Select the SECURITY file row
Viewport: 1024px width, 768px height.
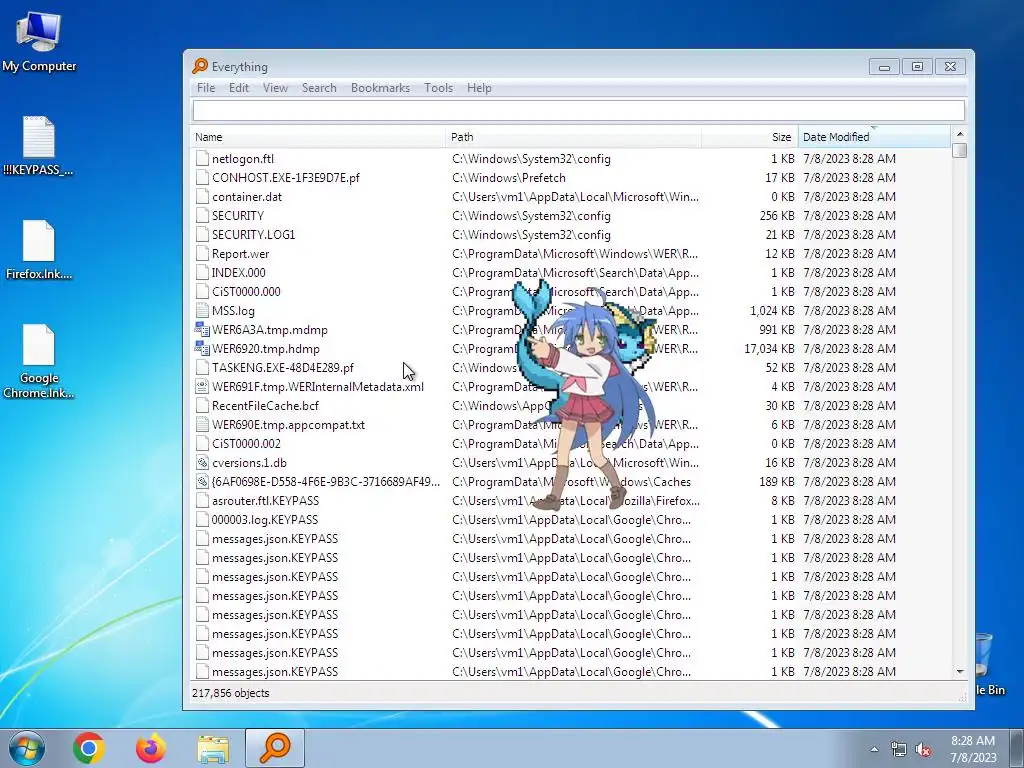(x=571, y=216)
